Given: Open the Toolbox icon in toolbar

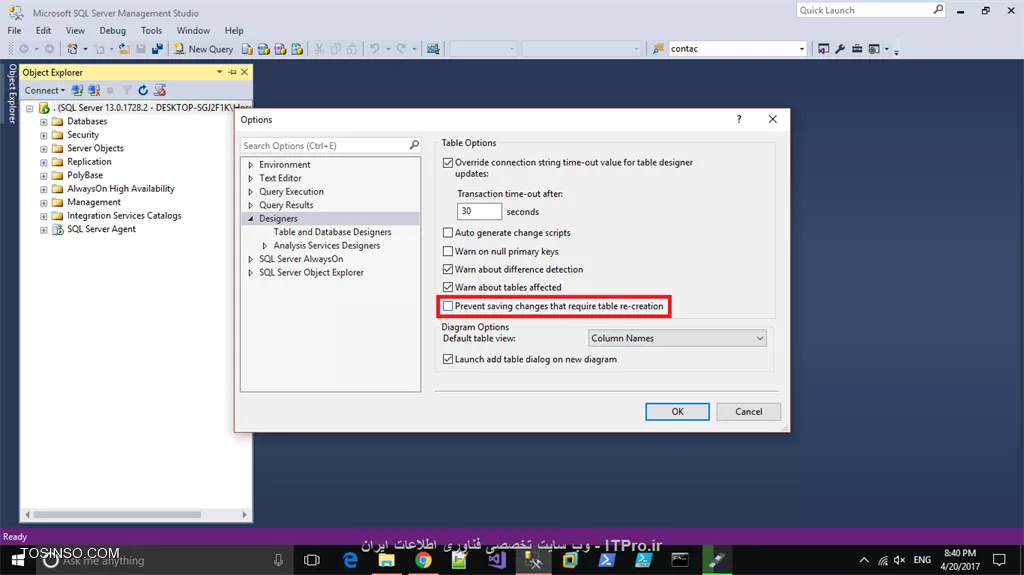Looking at the screenshot, I should tap(857, 49).
